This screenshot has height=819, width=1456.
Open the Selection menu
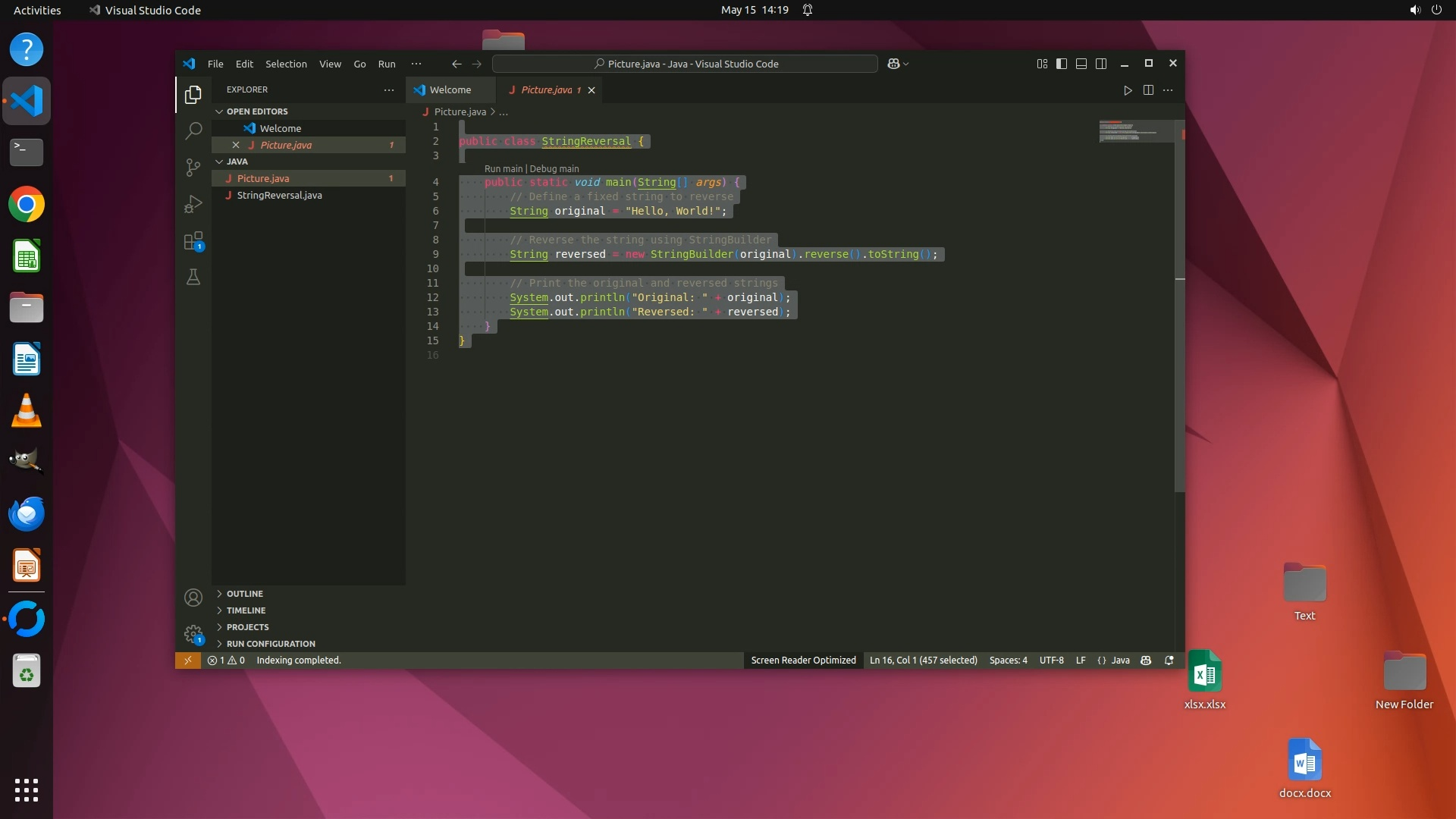(x=286, y=64)
